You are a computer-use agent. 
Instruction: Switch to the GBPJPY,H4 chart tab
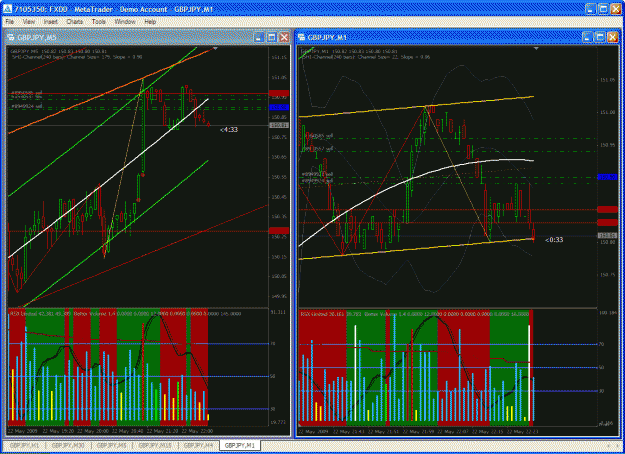click(x=198, y=445)
